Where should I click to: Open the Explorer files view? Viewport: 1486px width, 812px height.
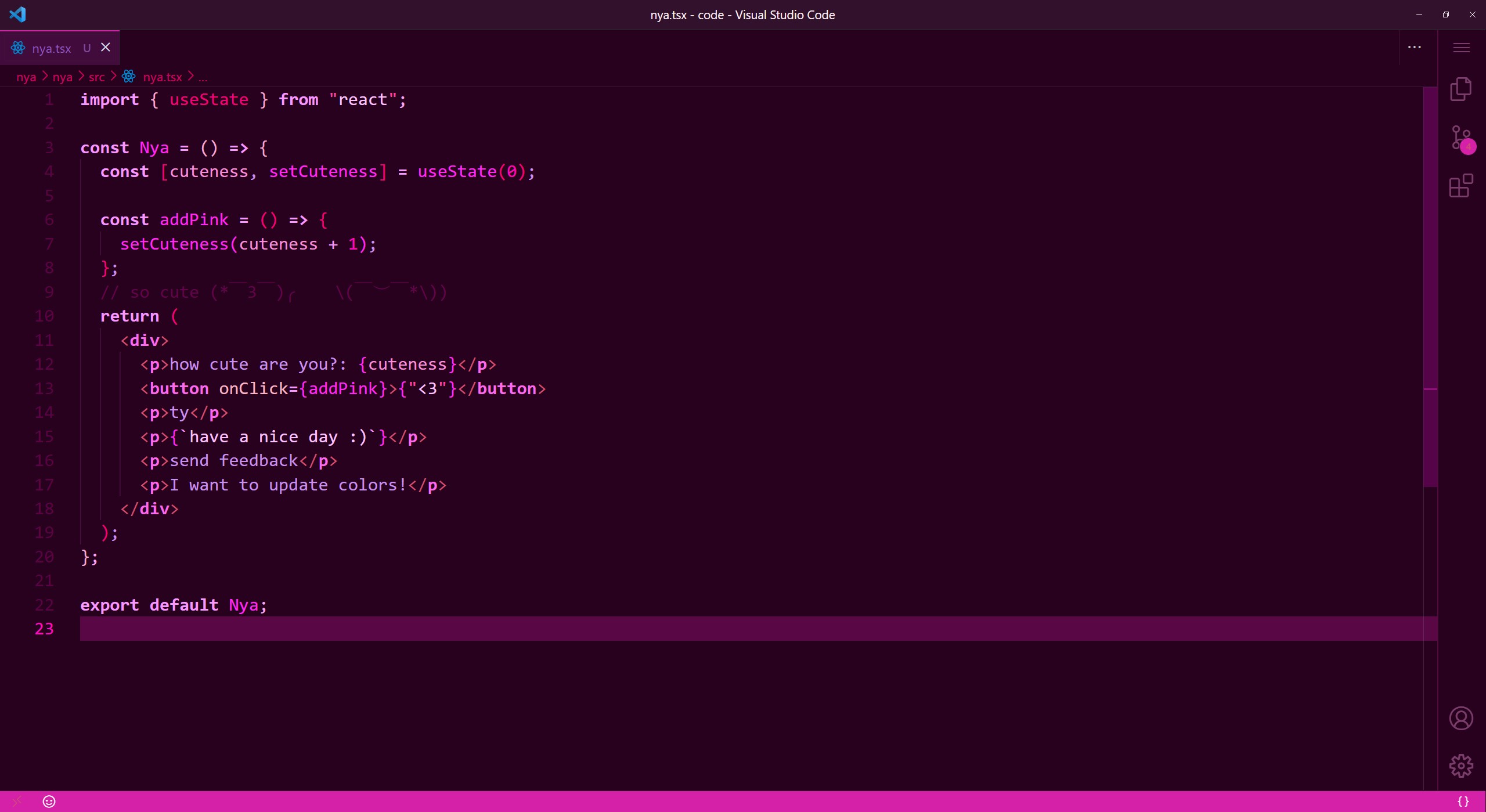tap(1460, 89)
